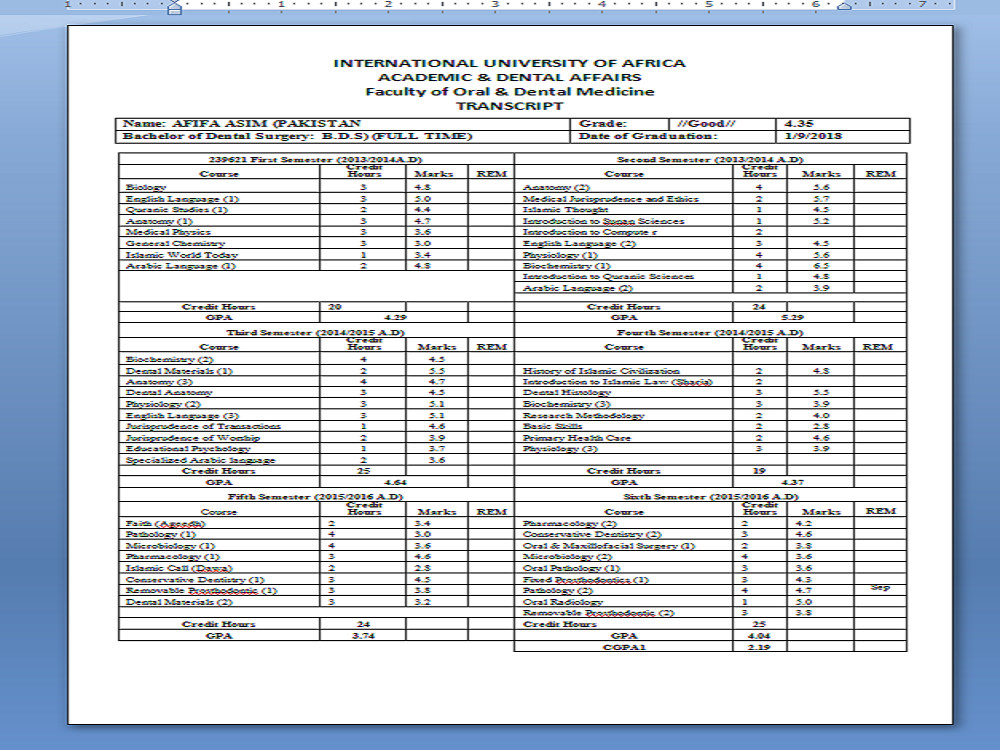Click the 'Bachelor of Dental Surgery' cell
The image size is (1000, 750).
[342, 136]
